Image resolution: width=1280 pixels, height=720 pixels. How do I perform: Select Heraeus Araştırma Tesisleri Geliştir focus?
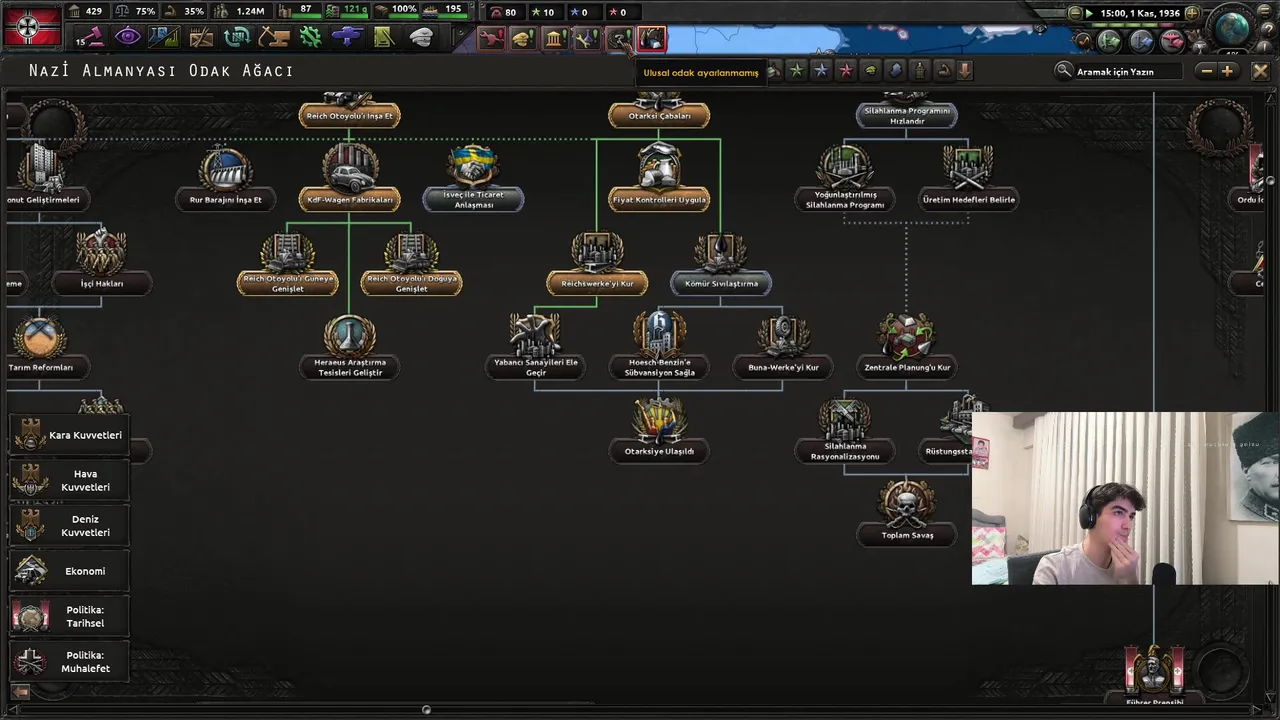[x=349, y=347]
